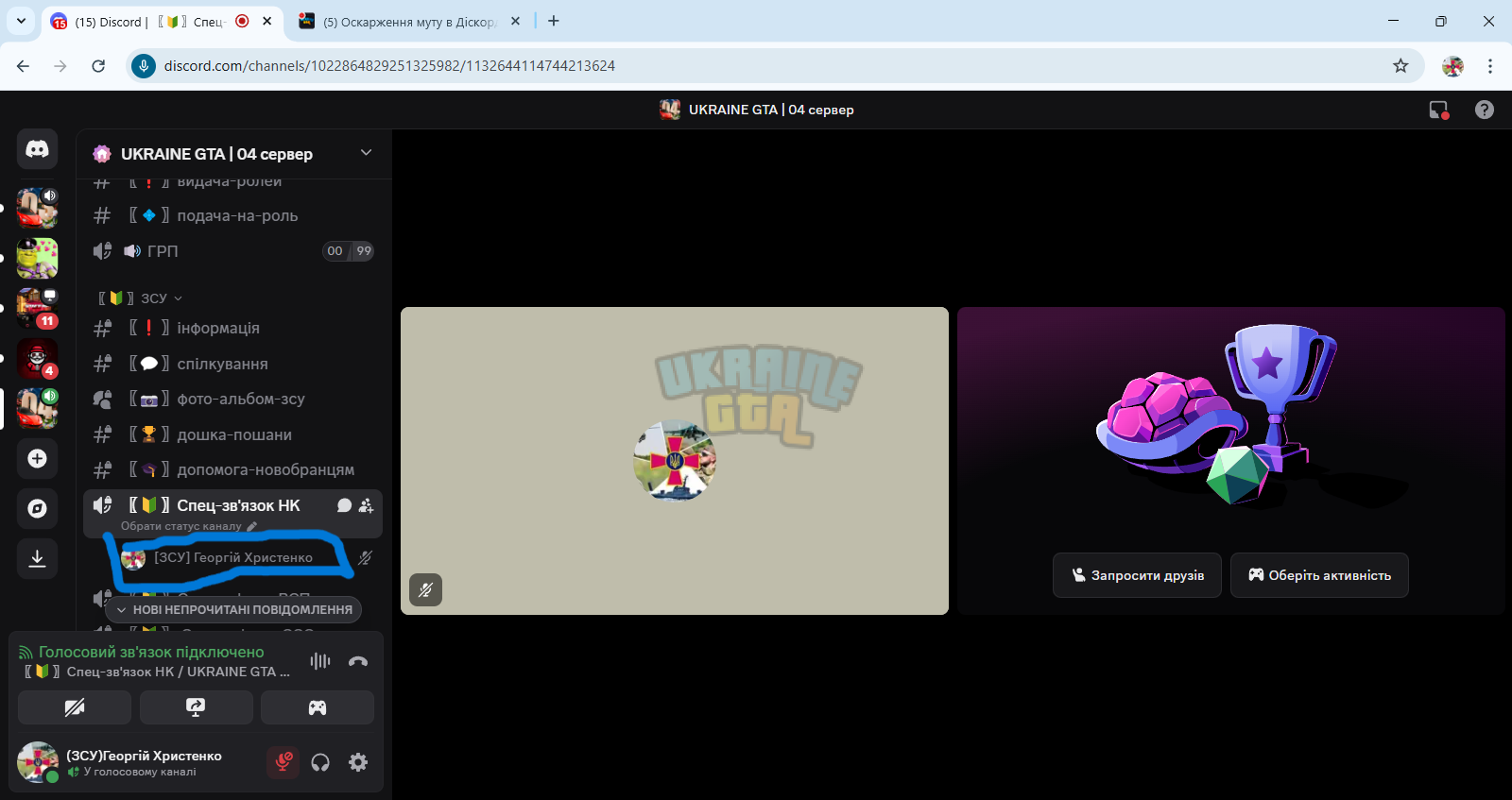Open допомога-новобранцям channel

pos(233,470)
